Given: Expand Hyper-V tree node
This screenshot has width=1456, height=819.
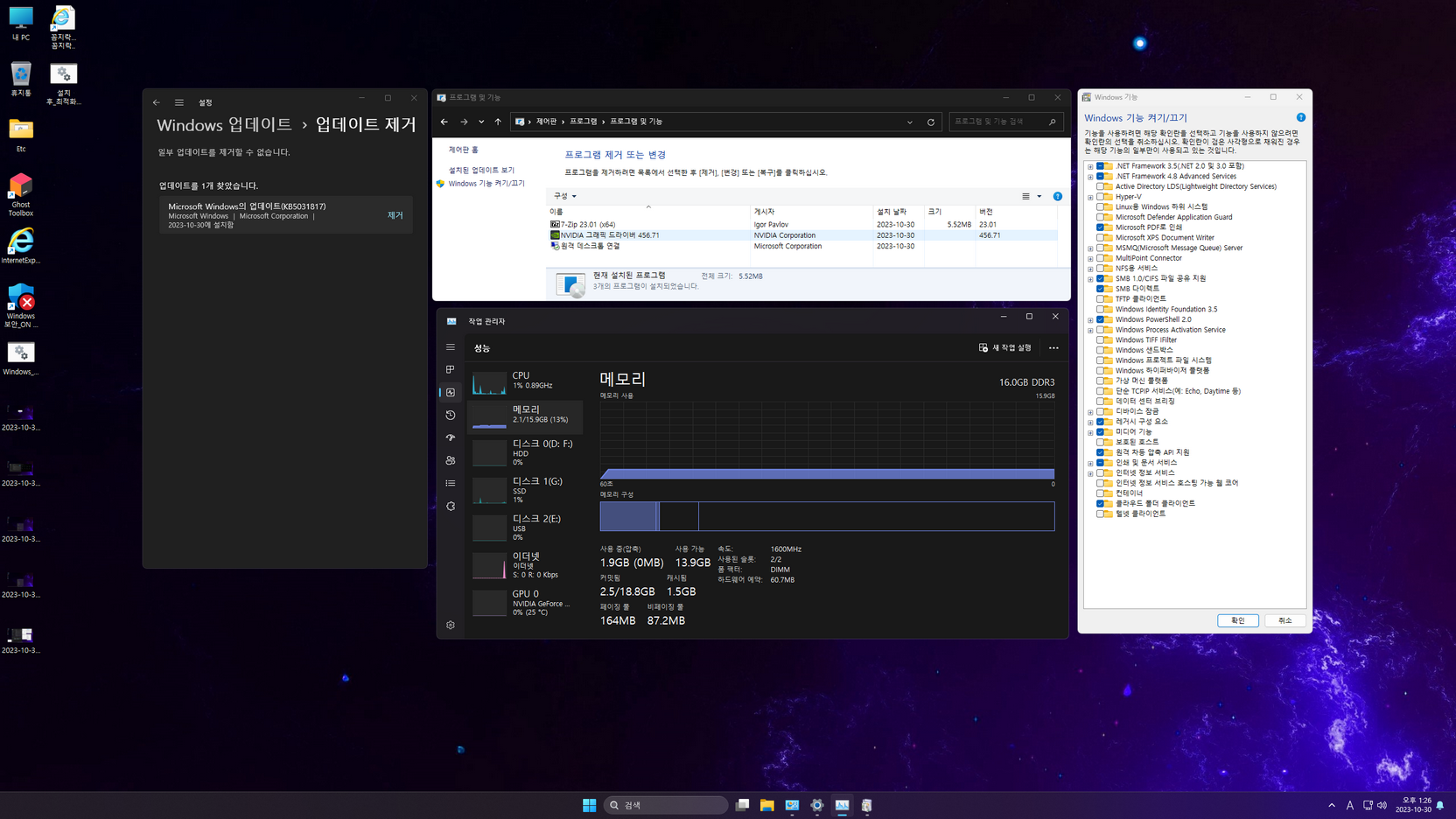Looking at the screenshot, I should (1090, 197).
